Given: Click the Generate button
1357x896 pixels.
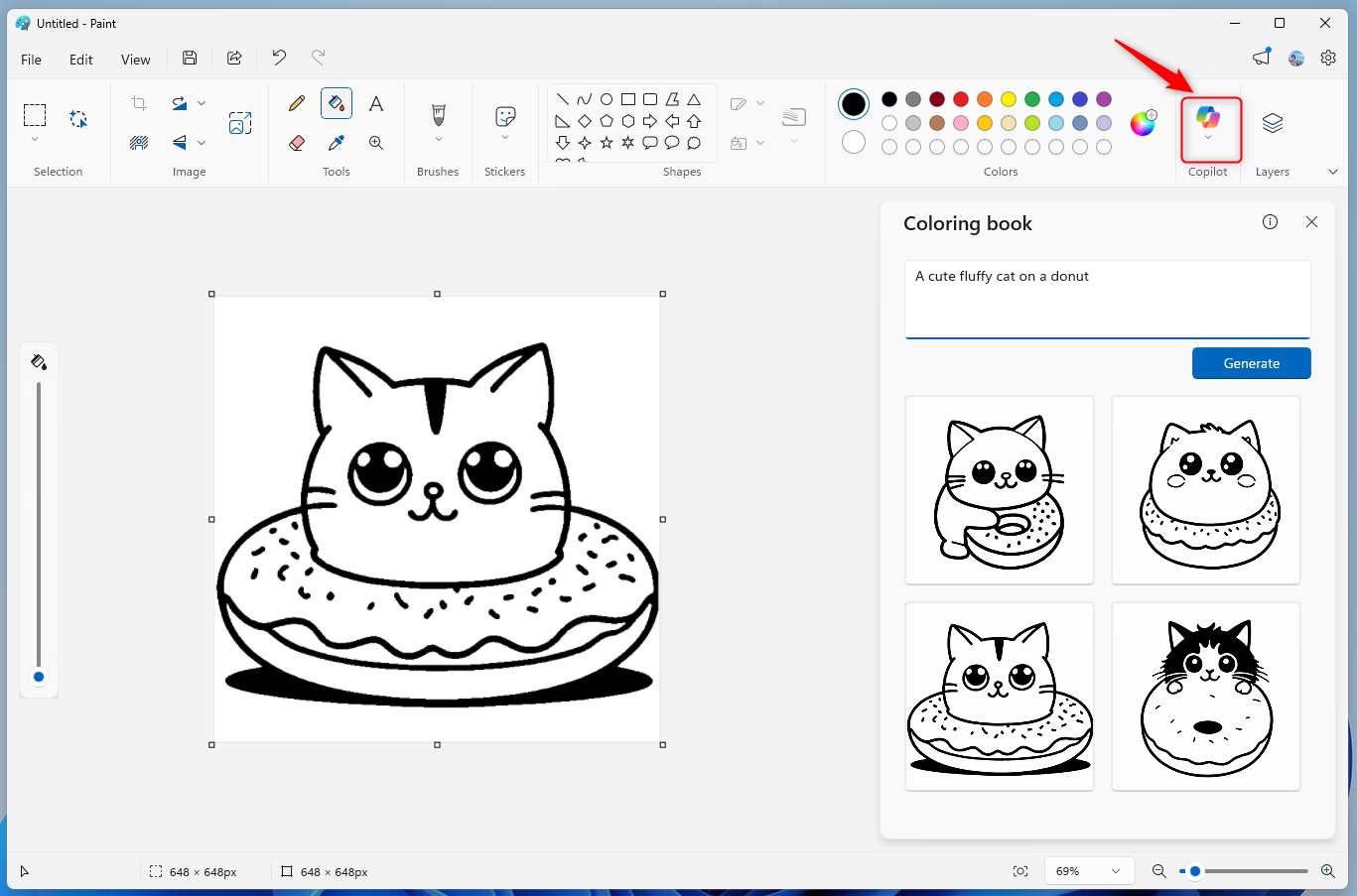Looking at the screenshot, I should tap(1251, 363).
